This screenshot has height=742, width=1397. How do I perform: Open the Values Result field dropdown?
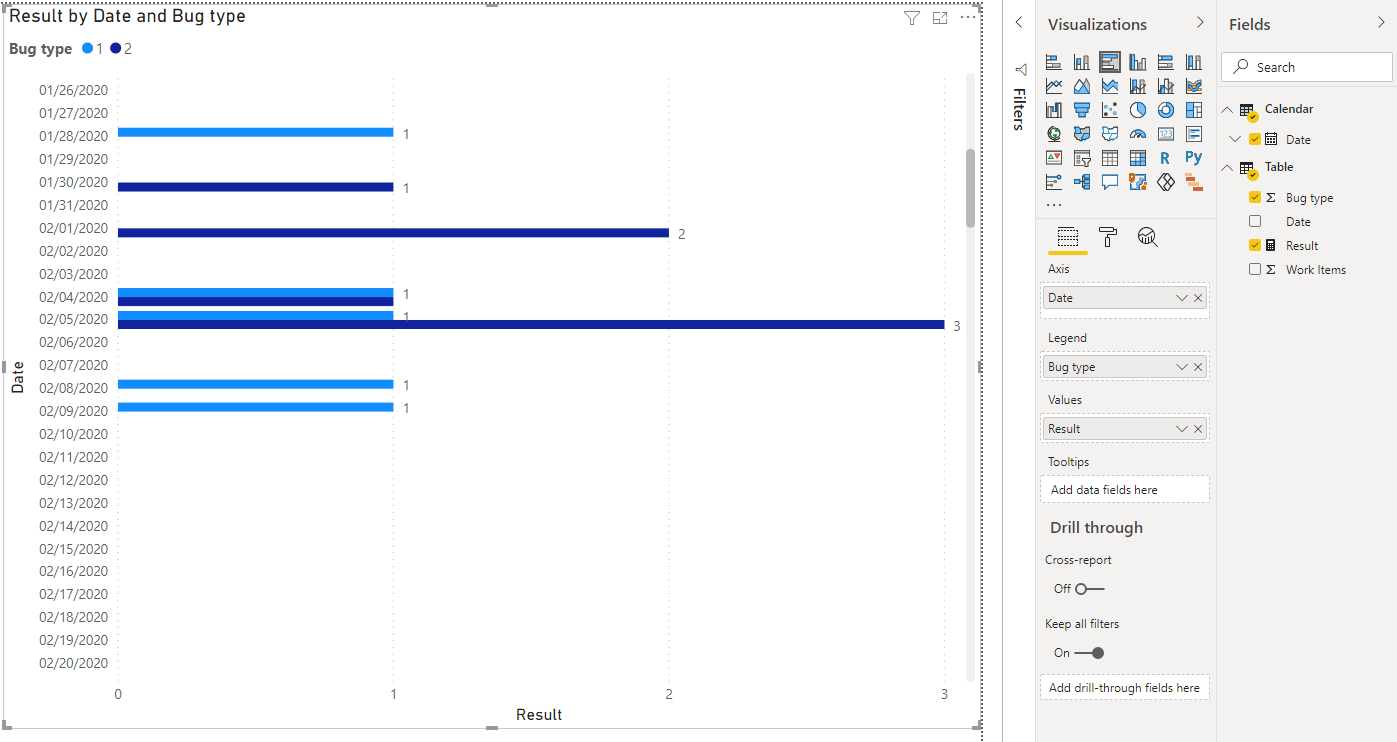(x=1182, y=429)
